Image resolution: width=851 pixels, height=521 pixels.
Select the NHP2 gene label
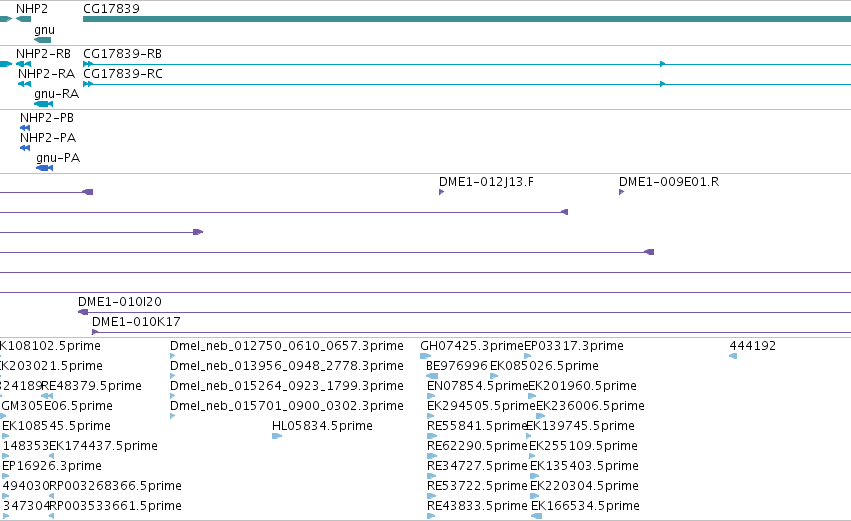click(x=32, y=9)
